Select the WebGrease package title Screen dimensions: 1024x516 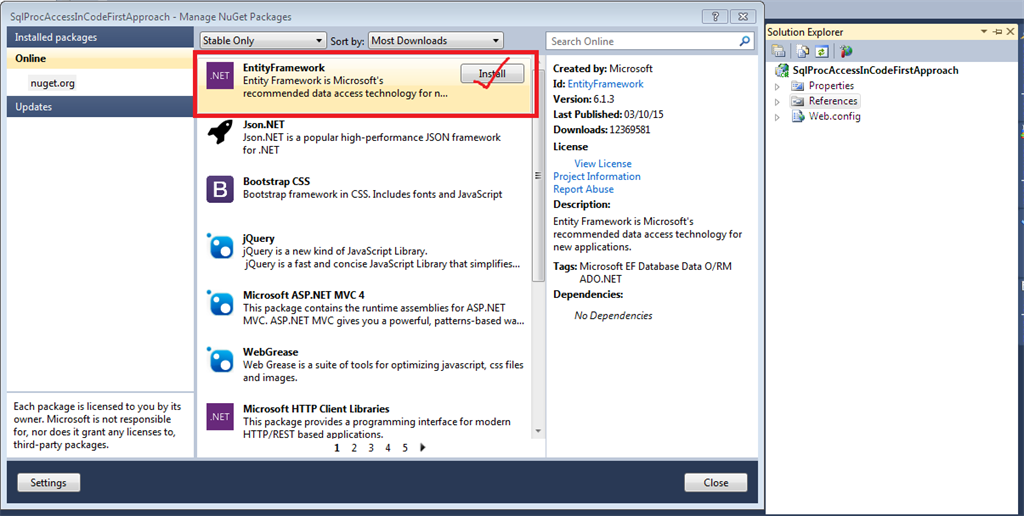pos(270,352)
